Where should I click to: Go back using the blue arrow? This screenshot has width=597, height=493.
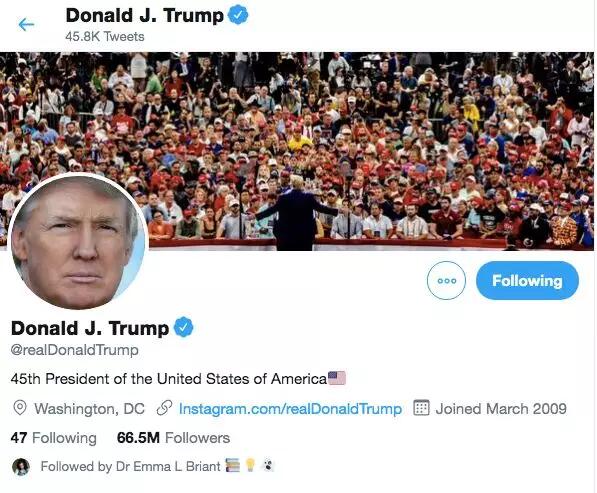(x=26, y=25)
